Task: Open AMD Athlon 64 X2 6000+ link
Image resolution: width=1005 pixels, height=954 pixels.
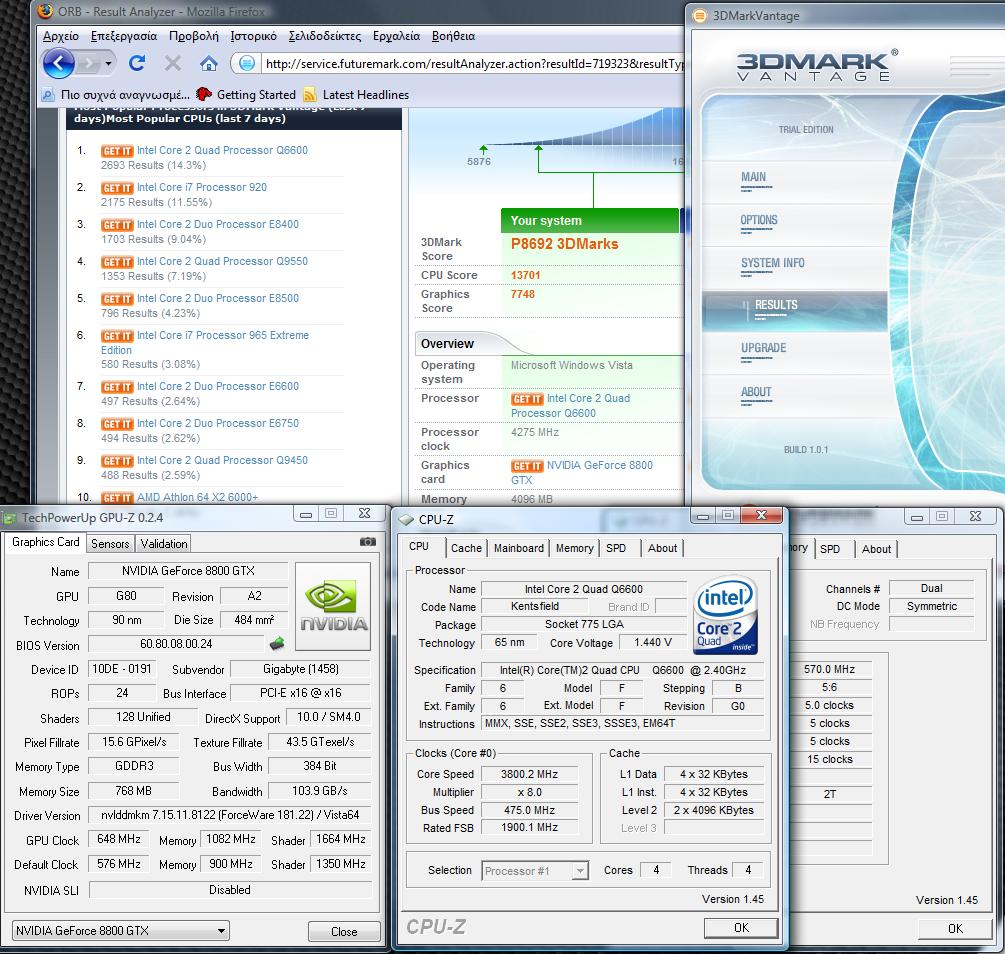Action: 197,497
